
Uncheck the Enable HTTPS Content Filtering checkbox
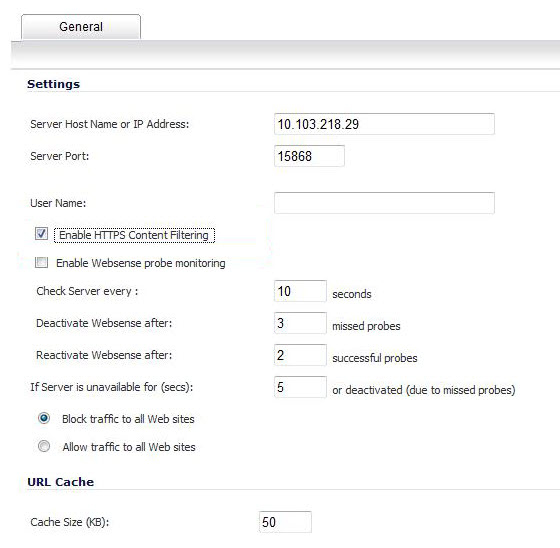click(41, 234)
